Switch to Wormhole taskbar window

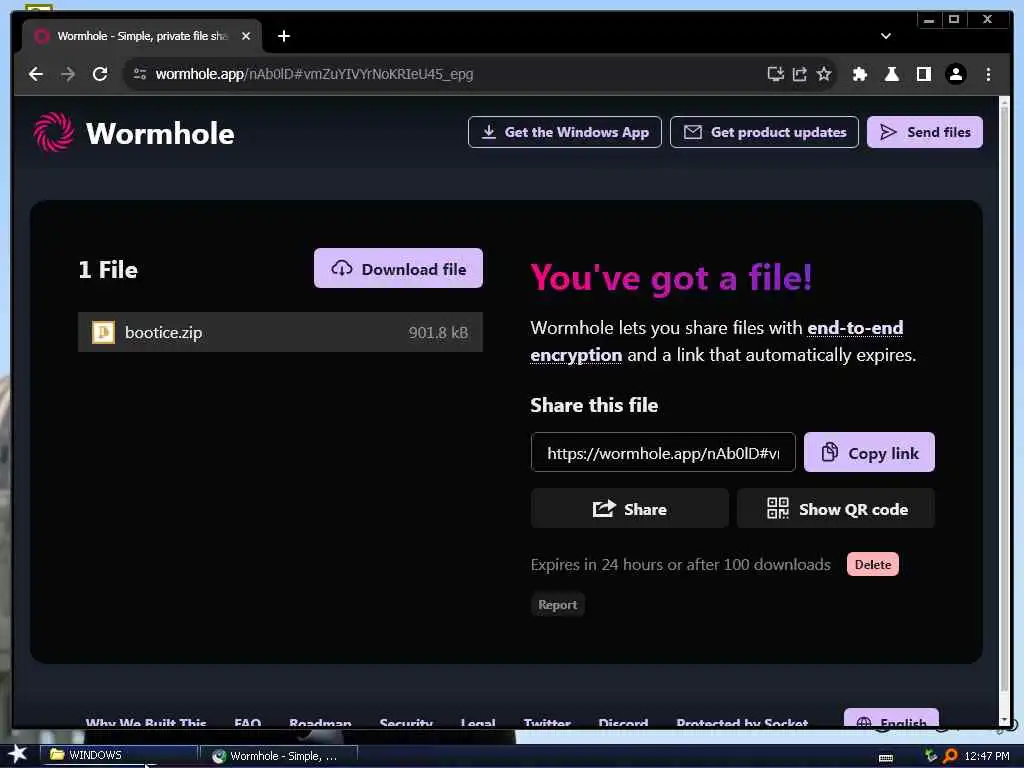281,756
